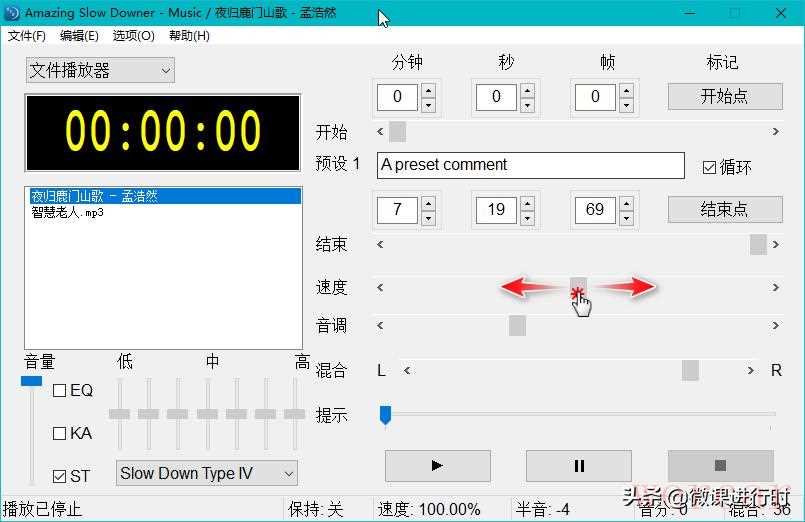805x522 pixels.
Task: Click right arrow of 音调 slider
Action: coord(775,326)
